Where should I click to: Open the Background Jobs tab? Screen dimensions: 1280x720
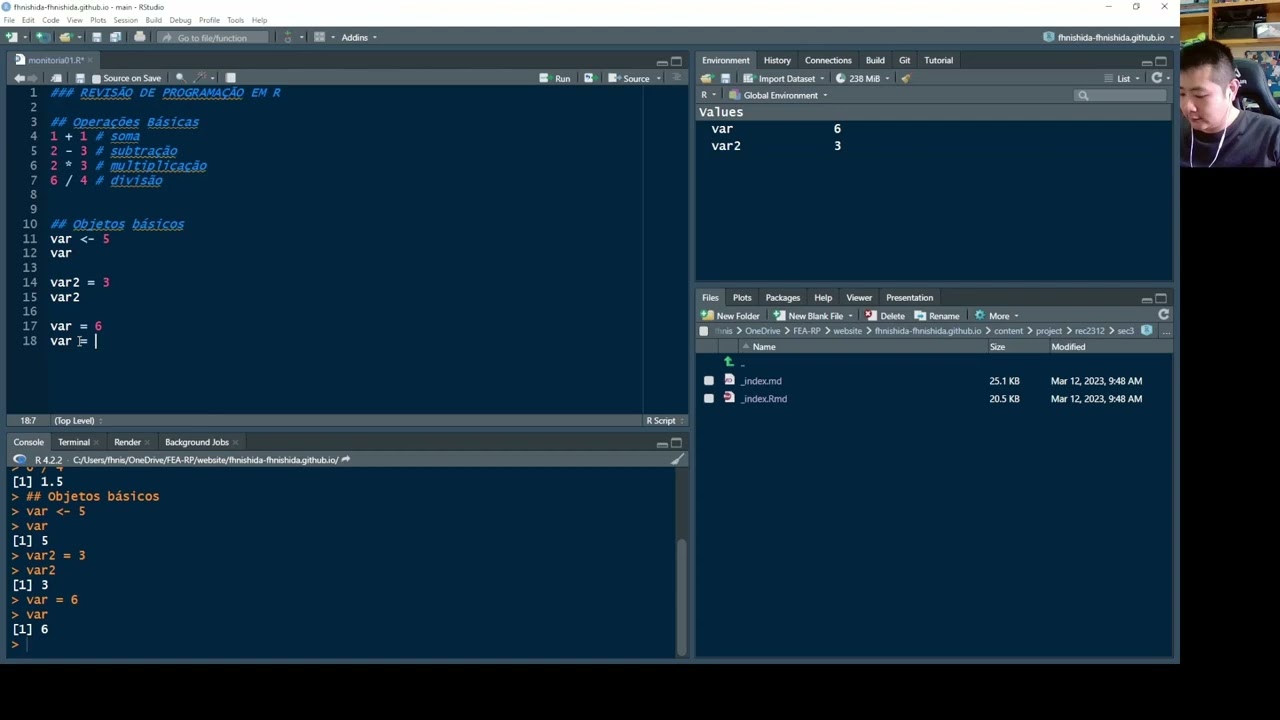pos(197,442)
